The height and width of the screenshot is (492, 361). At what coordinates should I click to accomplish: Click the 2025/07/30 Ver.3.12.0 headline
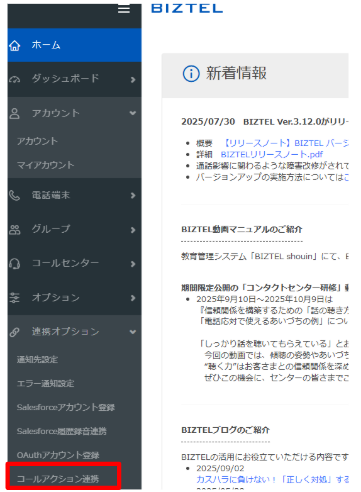point(265,122)
